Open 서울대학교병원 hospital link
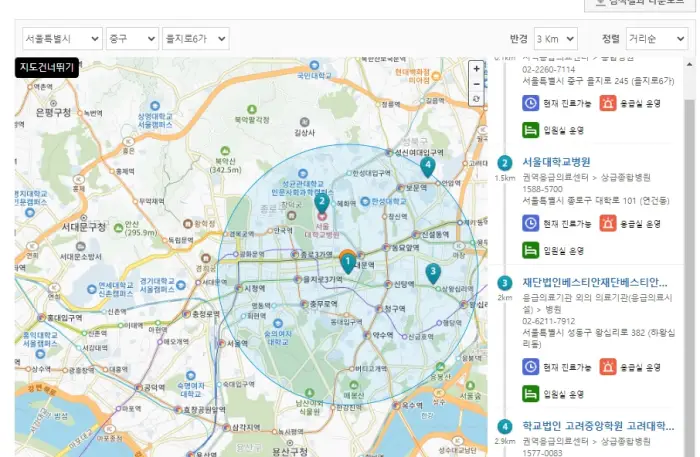700x457 pixels. click(x=556, y=162)
